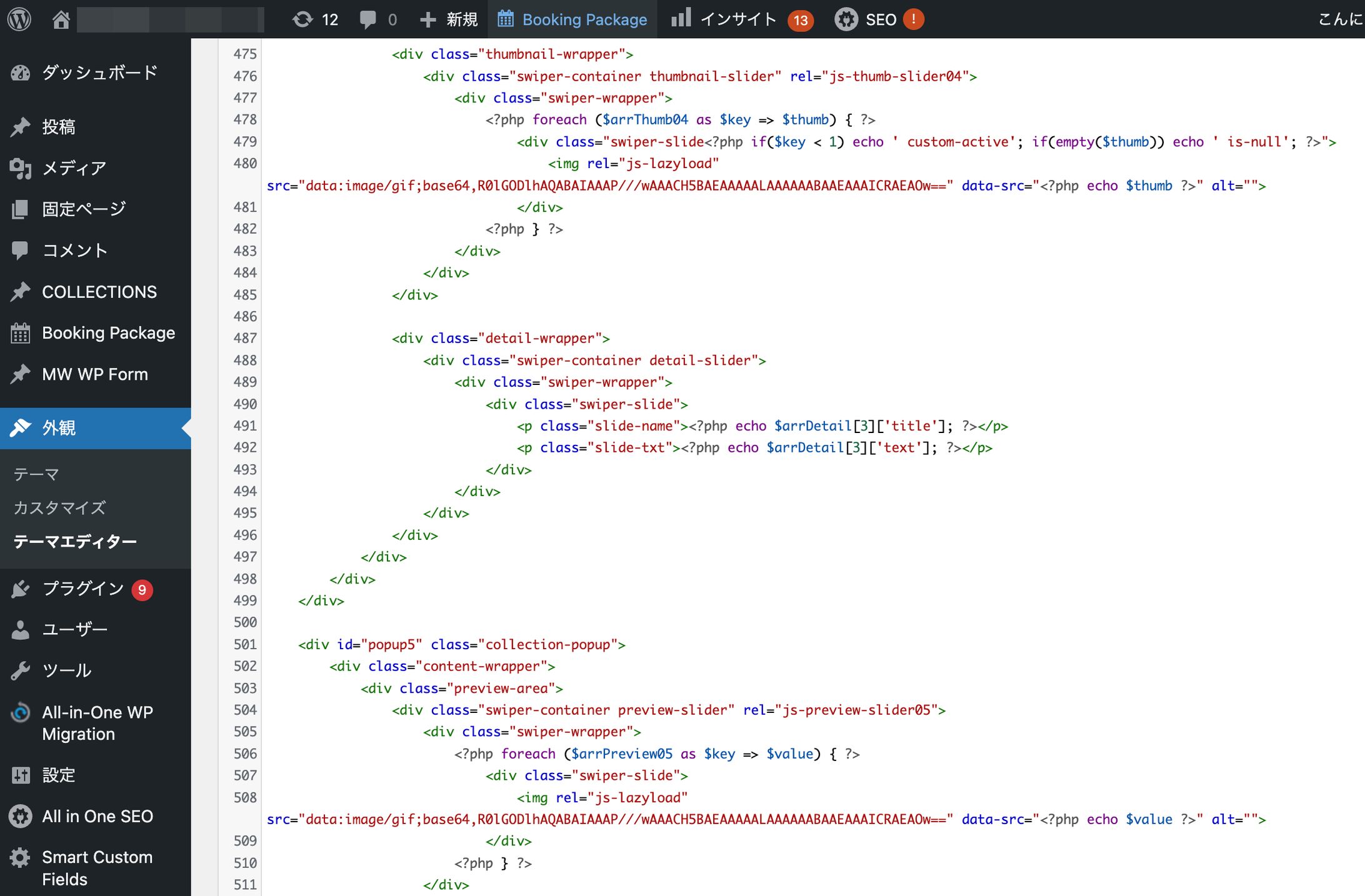The width and height of the screenshot is (1365, 896).
Task: Click the orange 13 insights badge
Action: (801, 21)
